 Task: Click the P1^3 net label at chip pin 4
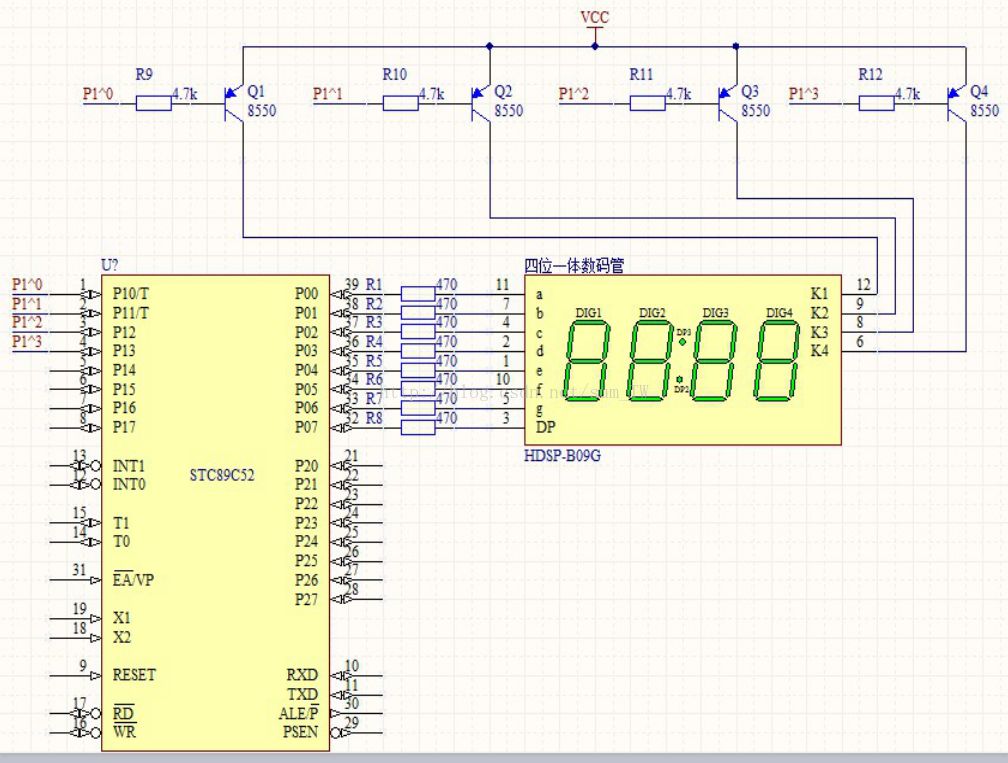(x=27, y=341)
